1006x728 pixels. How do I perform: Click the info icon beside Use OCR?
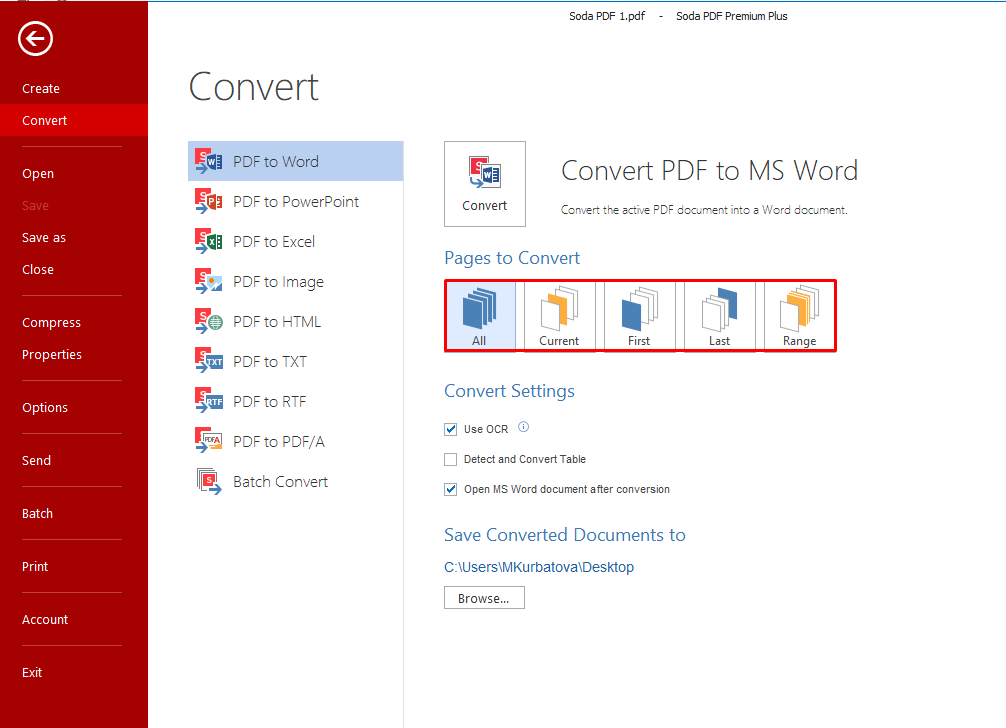[x=524, y=427]
